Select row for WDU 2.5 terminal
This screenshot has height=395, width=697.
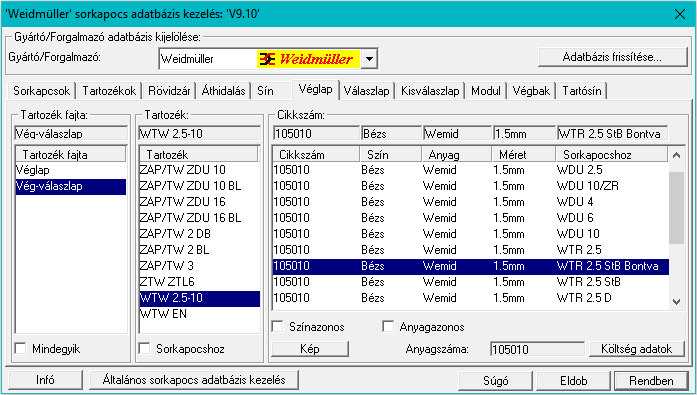coord(471,170)
